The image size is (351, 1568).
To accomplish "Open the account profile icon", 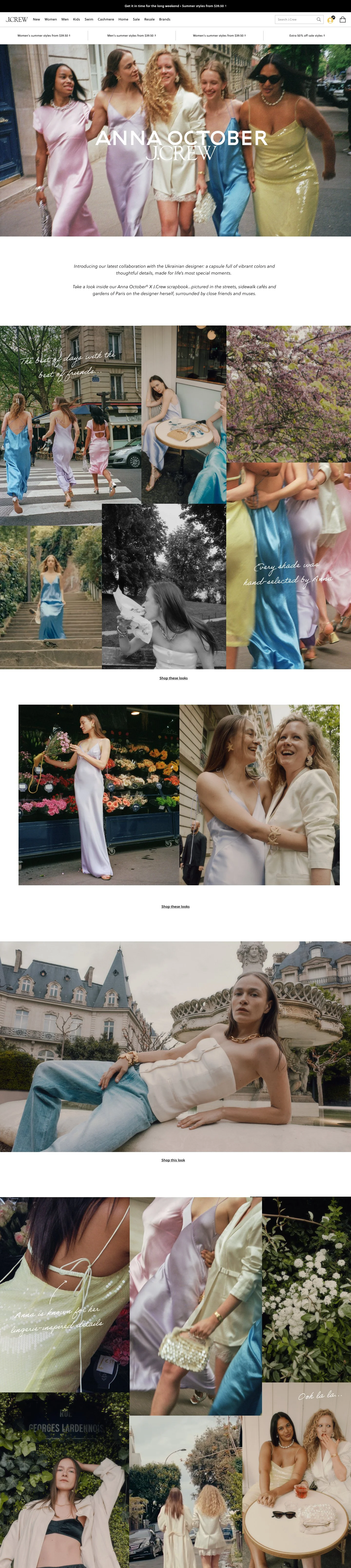I will pos(330,20).
